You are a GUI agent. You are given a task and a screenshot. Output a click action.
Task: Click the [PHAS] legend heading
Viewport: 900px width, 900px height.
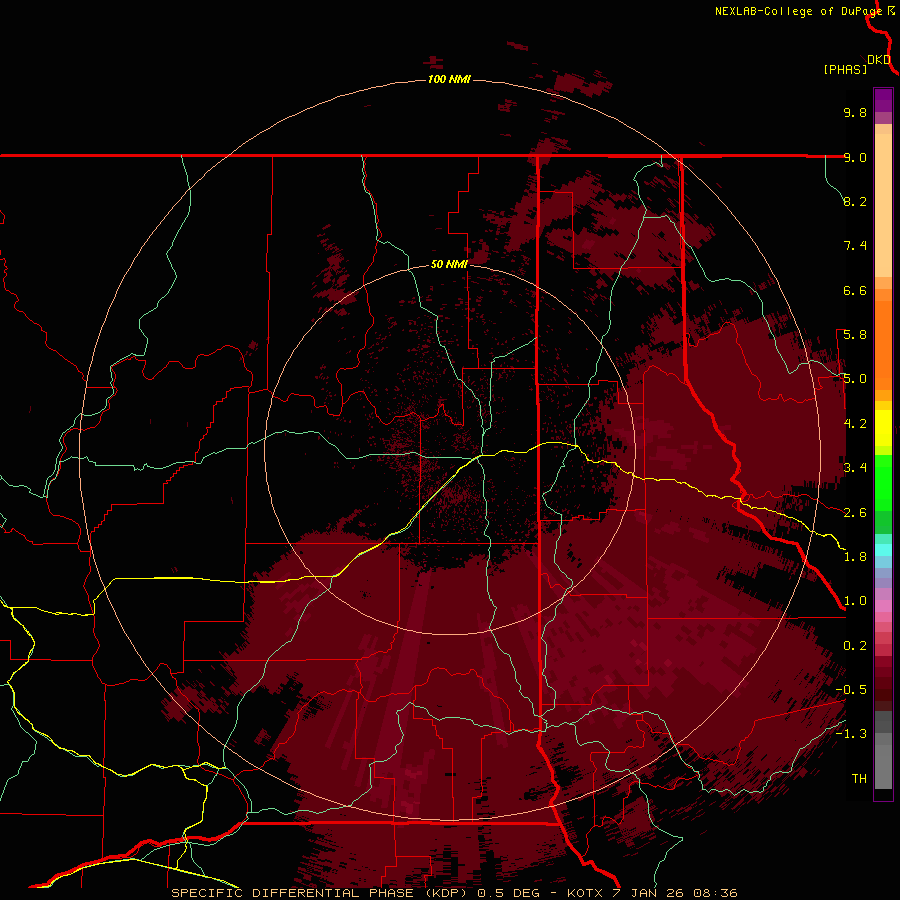[x=845, y=69]
